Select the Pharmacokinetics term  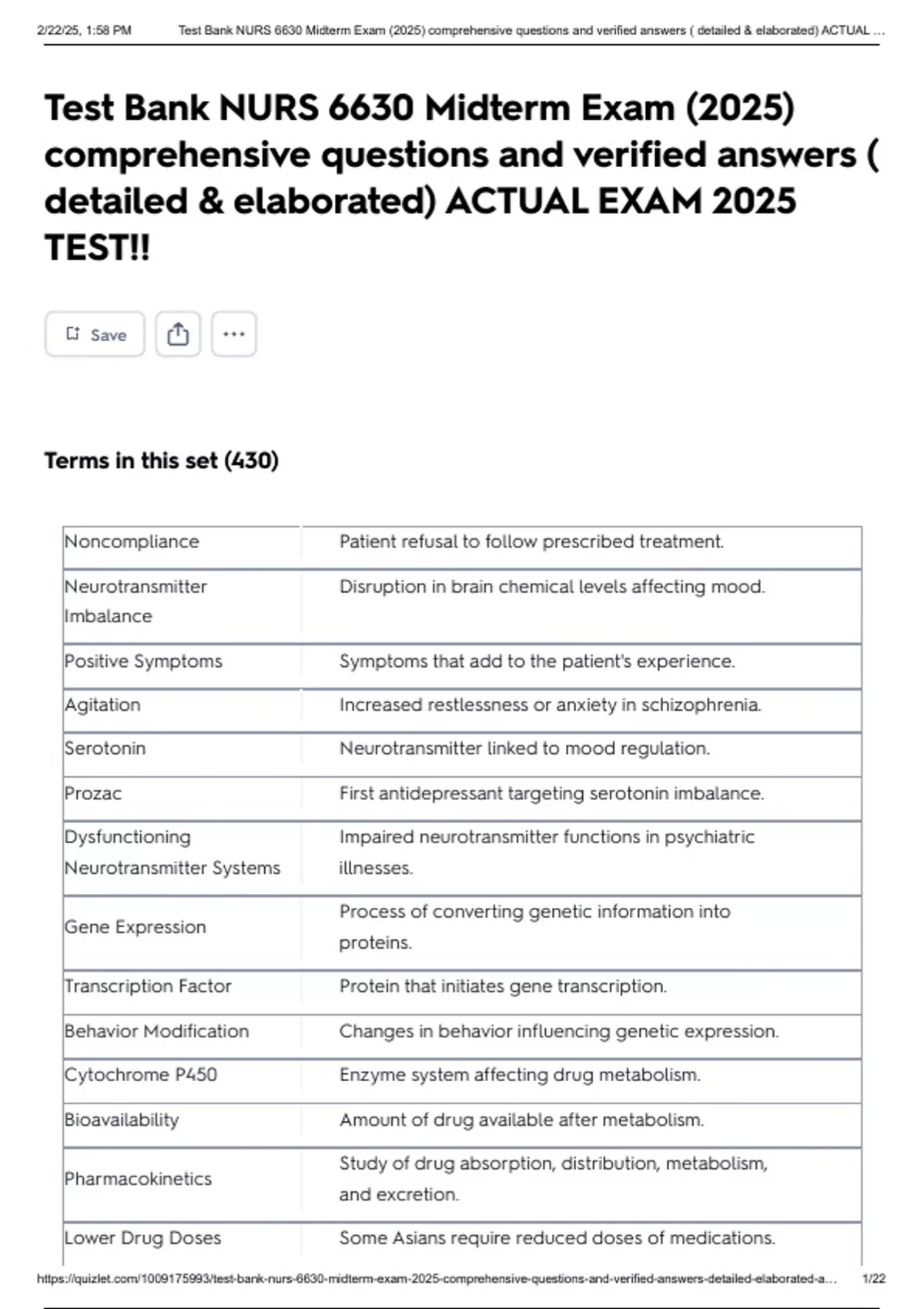click(138, 1179)
